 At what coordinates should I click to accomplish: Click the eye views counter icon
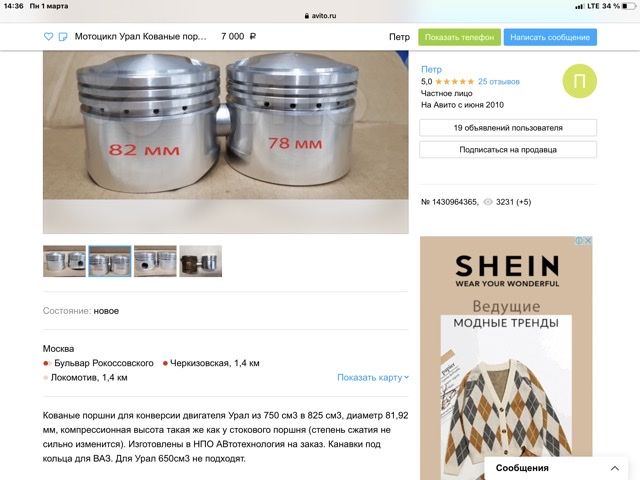[x=488, y=202]
